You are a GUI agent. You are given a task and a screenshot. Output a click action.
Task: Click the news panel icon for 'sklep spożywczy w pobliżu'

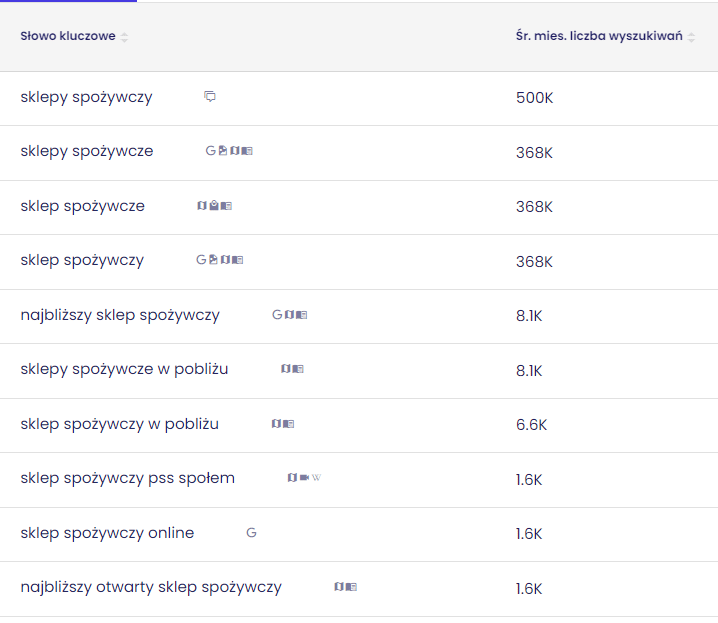tap(289, 424)
